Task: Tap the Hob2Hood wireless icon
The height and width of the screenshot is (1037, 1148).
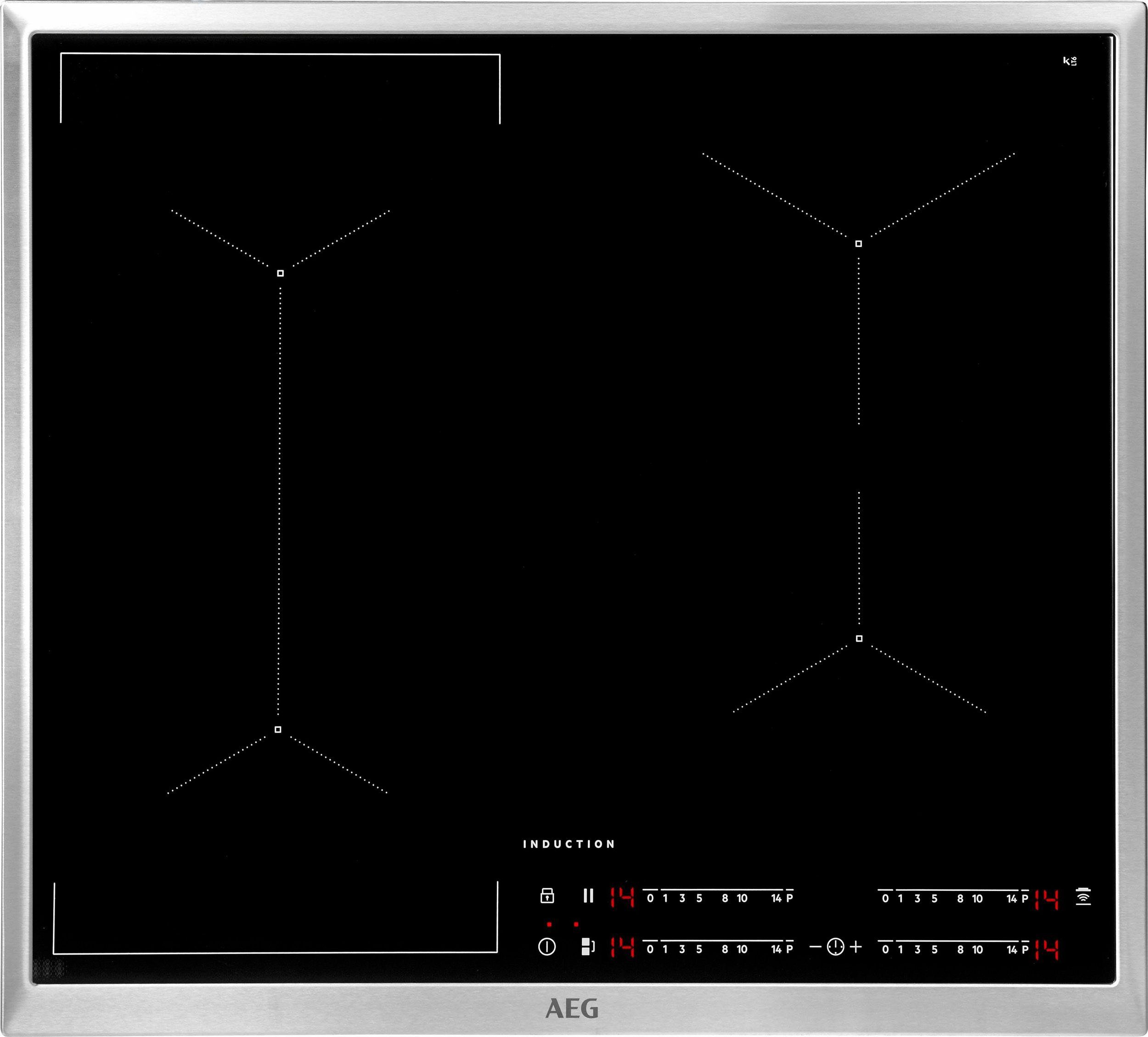Action: pyautogui.click(x=1083, y=896)
